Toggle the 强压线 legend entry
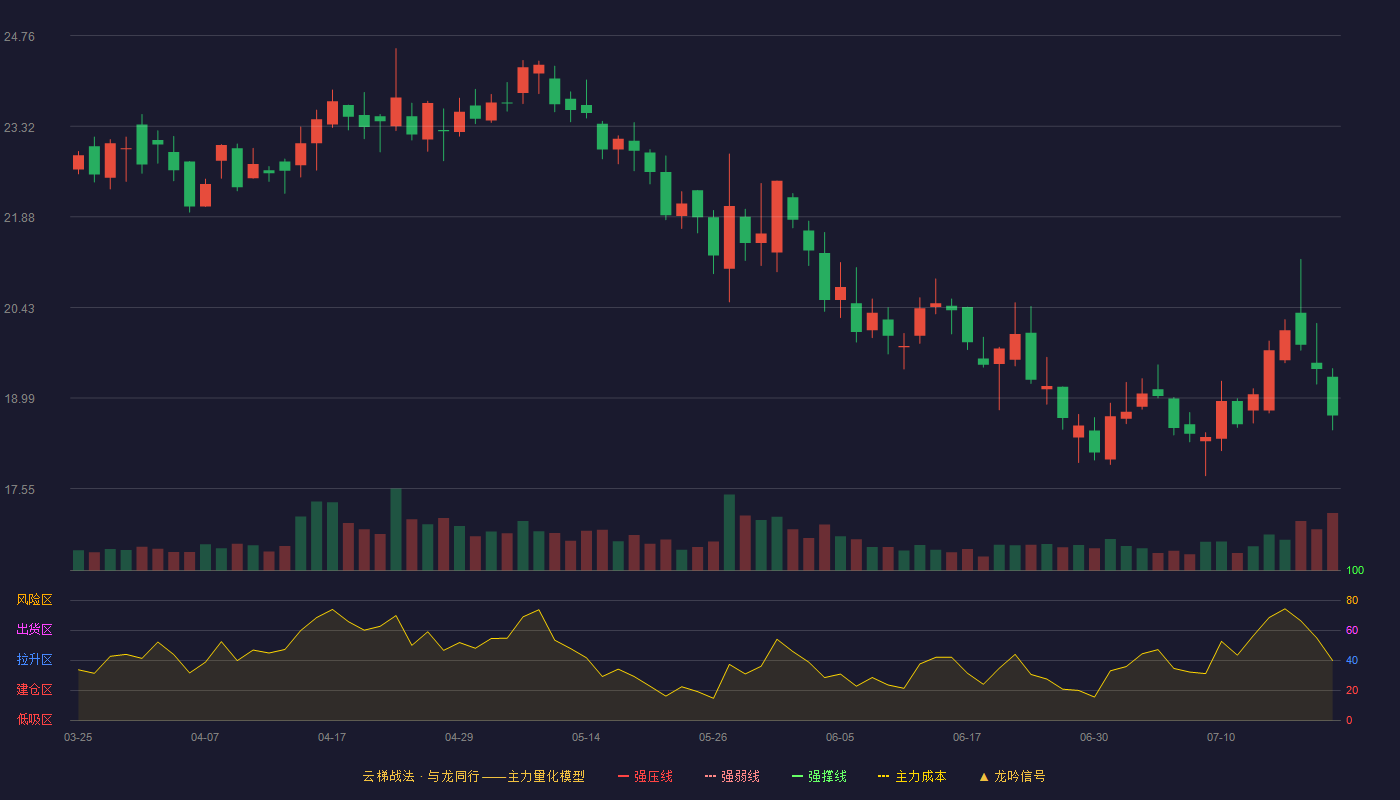 [x=645, y=776]
